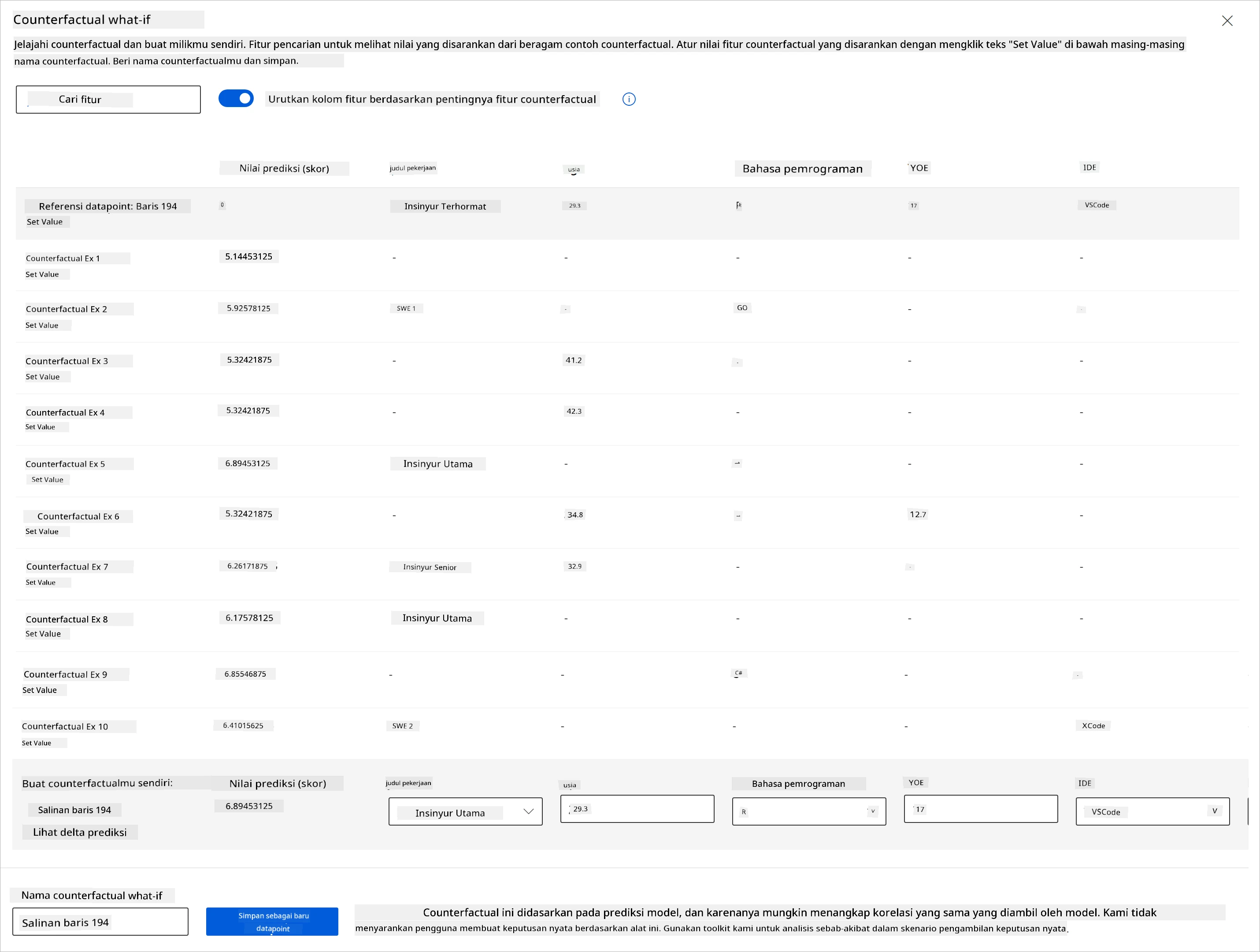1260x952 pixels.
Task: Click Lihat delta prediksi link
Action: pos(80,832)
